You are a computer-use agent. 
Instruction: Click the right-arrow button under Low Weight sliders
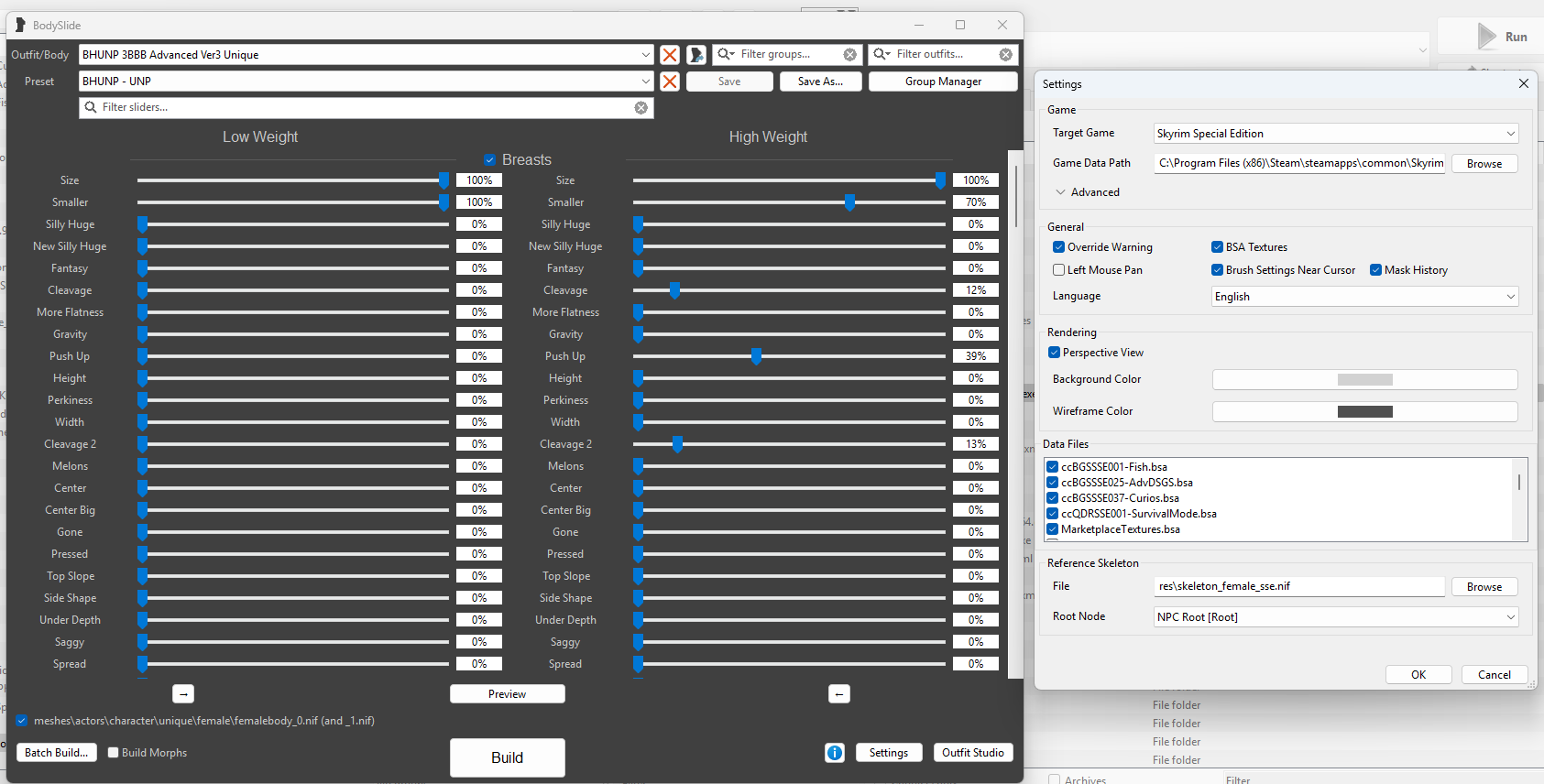click(183, 694)
